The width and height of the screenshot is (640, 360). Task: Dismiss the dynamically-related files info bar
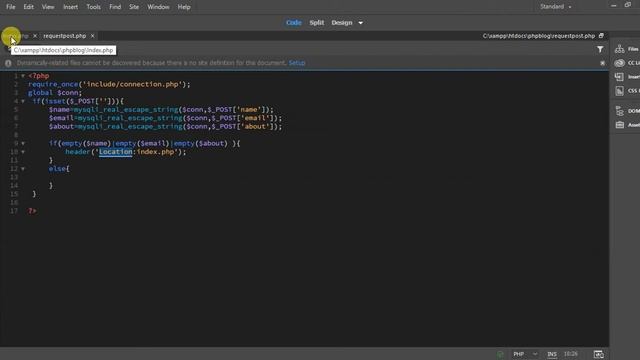point(602,63)
